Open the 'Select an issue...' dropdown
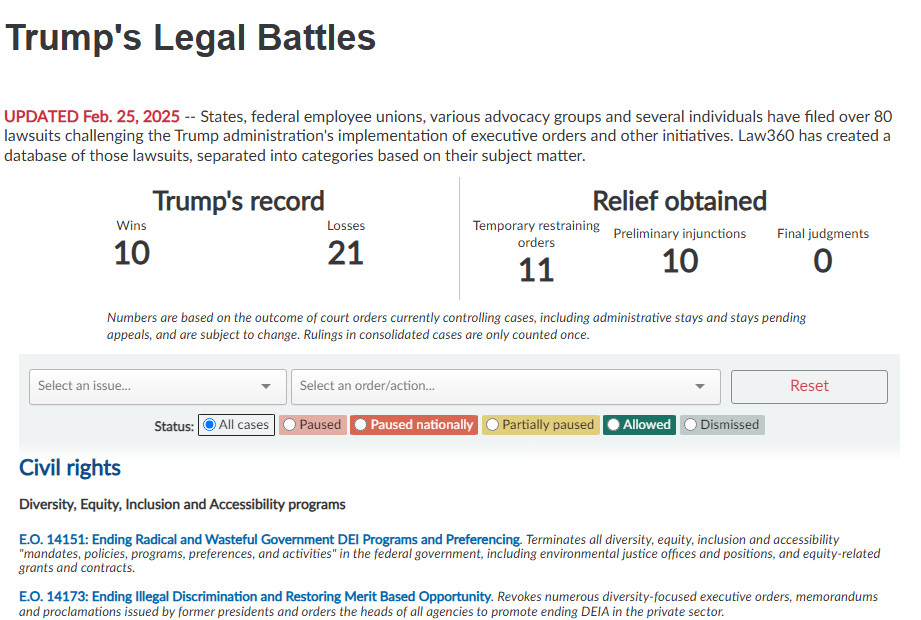 tap(157, 386)
